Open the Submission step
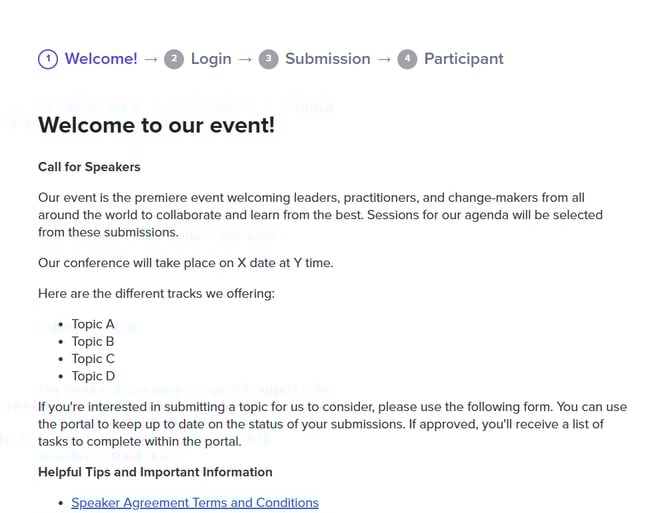The image size is (670, 513). click(x=327, y=59)
